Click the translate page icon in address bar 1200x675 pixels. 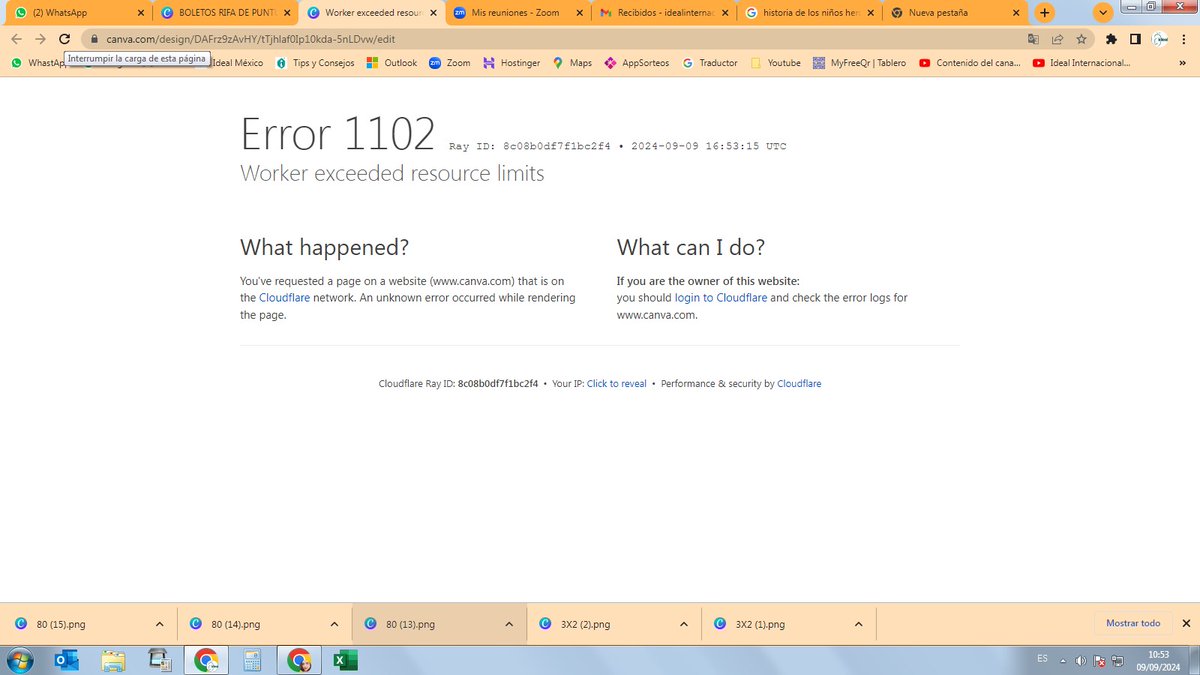1034,39
